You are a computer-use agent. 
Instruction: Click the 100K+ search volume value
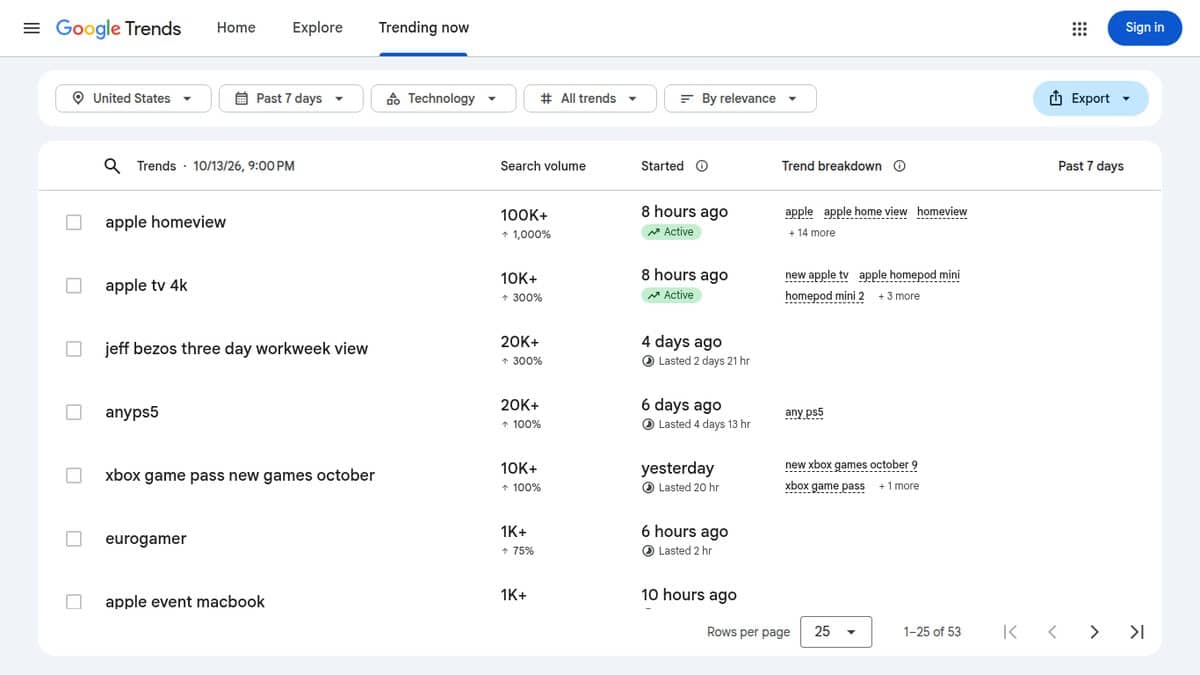pyautogui.click(x=524, y=215)
